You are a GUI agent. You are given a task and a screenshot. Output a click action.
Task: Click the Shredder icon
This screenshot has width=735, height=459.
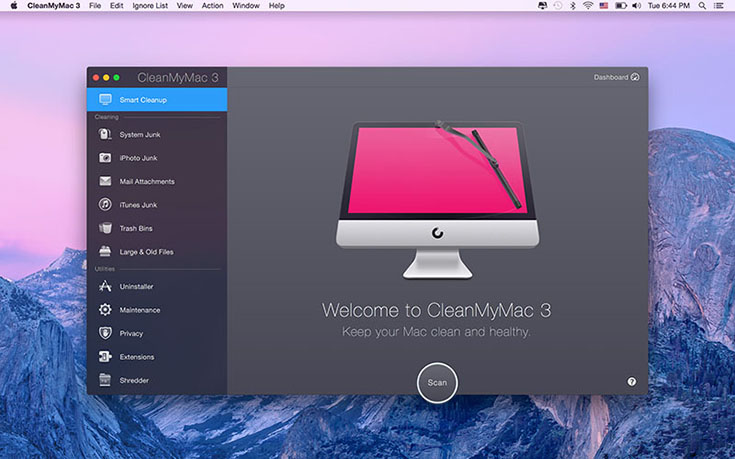coord(105,380)
